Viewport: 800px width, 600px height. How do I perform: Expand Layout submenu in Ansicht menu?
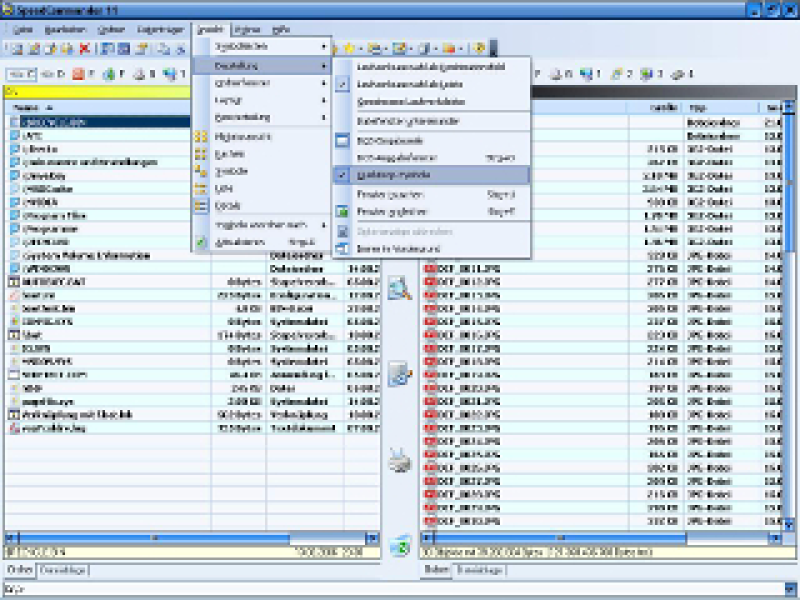[x=262, y=100]
